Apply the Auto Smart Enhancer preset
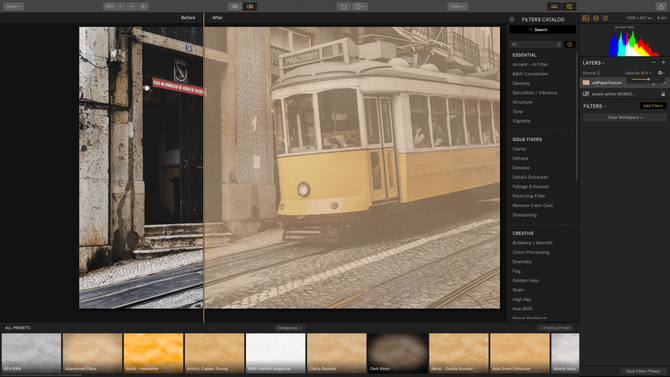The width and height of the screenshot is (670, 377). pyautogui.click(x=520, y=353)
